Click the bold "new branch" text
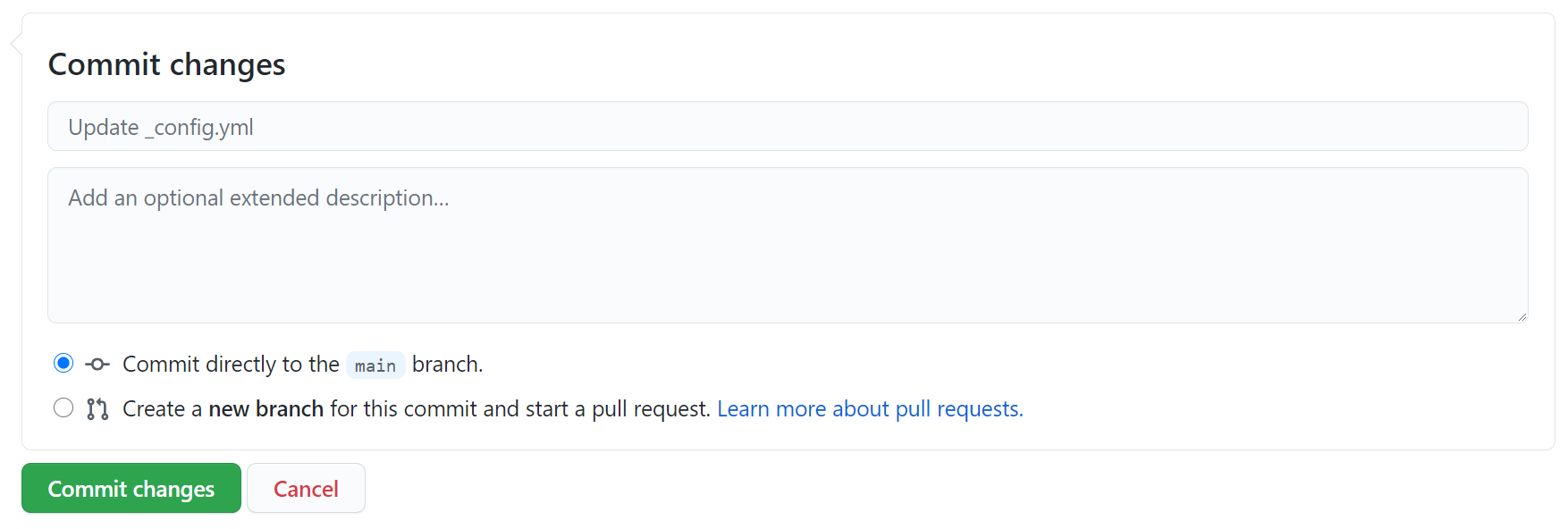Viewport: 1568px width, 529px height. (266, 409)
